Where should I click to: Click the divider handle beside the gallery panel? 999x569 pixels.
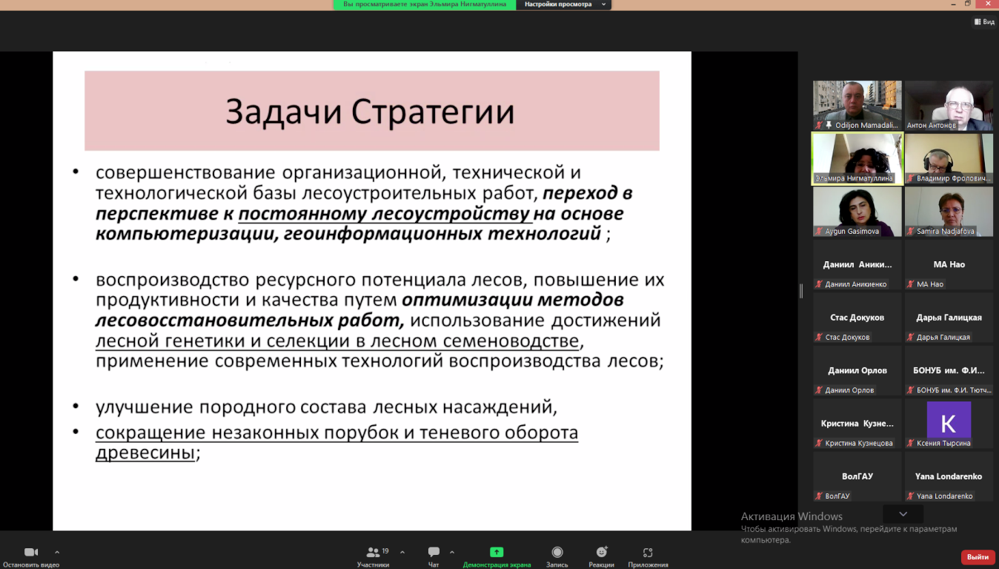click(801, 291)
